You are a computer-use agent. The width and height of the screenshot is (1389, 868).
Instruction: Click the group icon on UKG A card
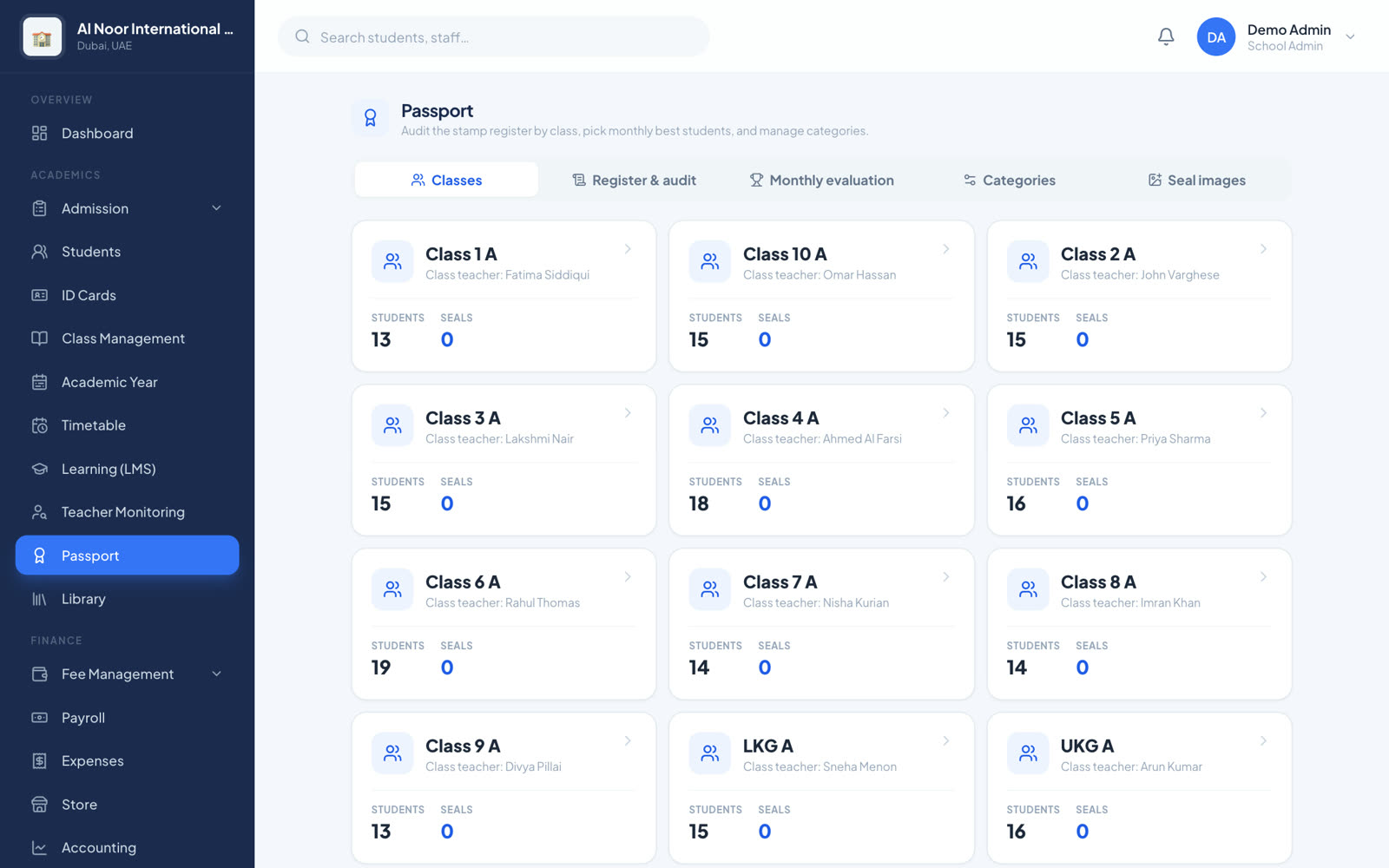(1028, 753)
